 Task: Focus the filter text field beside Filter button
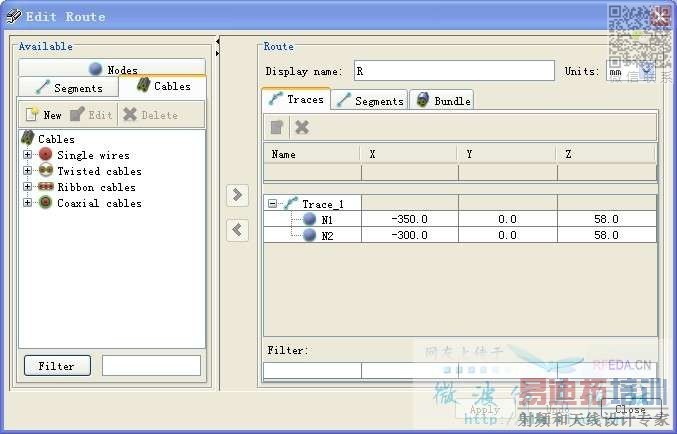(152, 365)
